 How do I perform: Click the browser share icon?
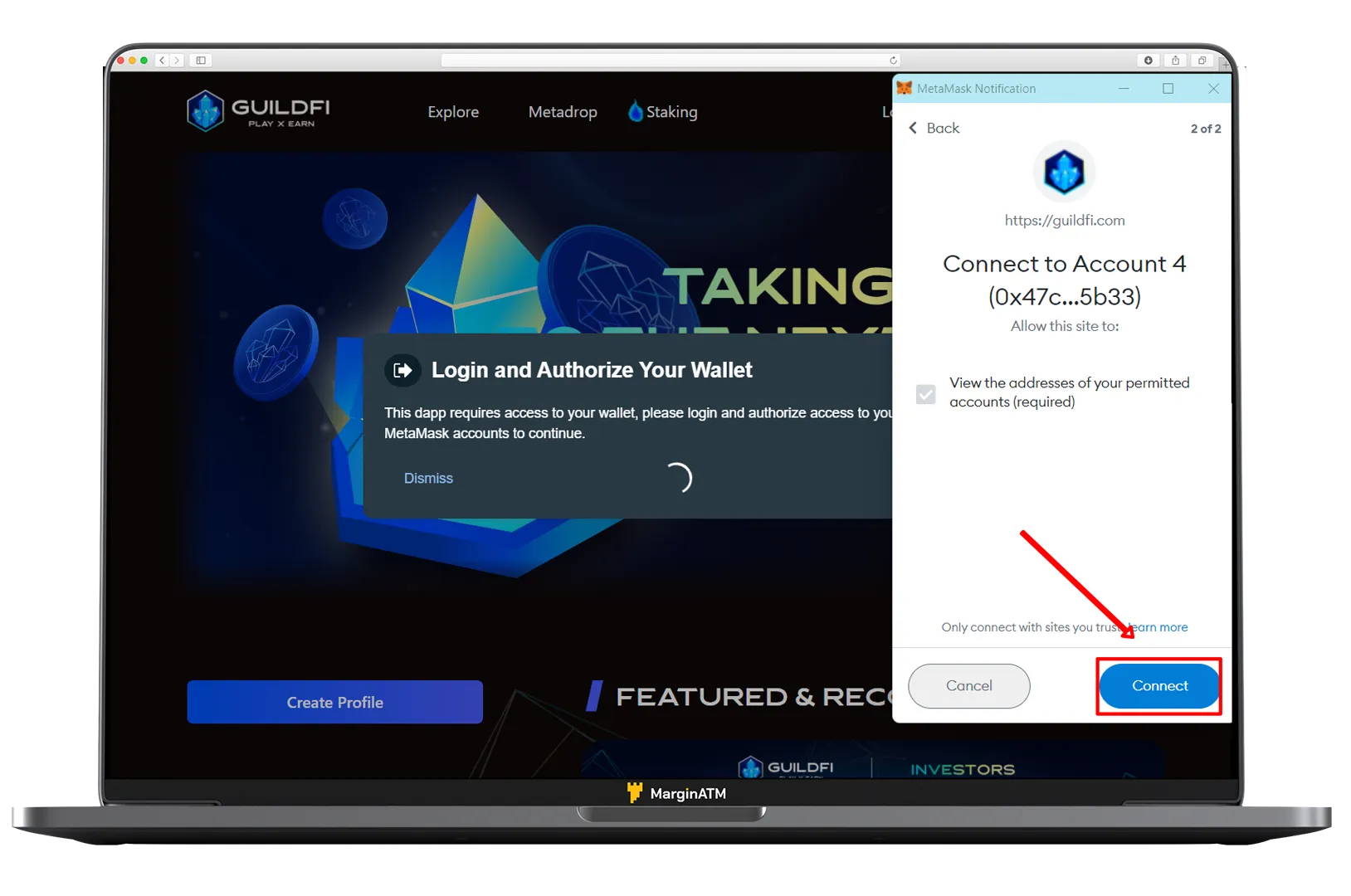pos(1175,61)
